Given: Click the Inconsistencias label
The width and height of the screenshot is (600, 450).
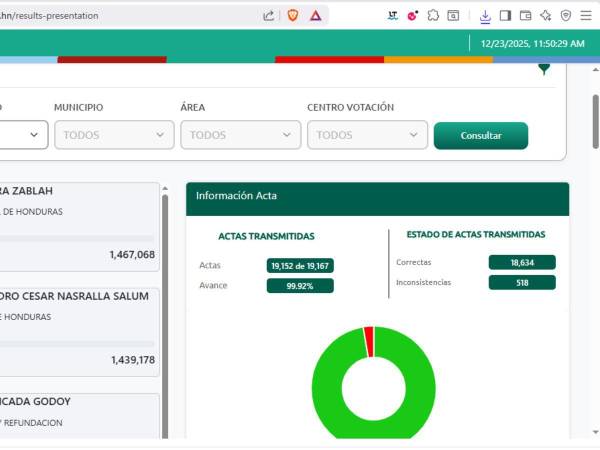Looking at the screenshot, I should (x=423, y=282).
